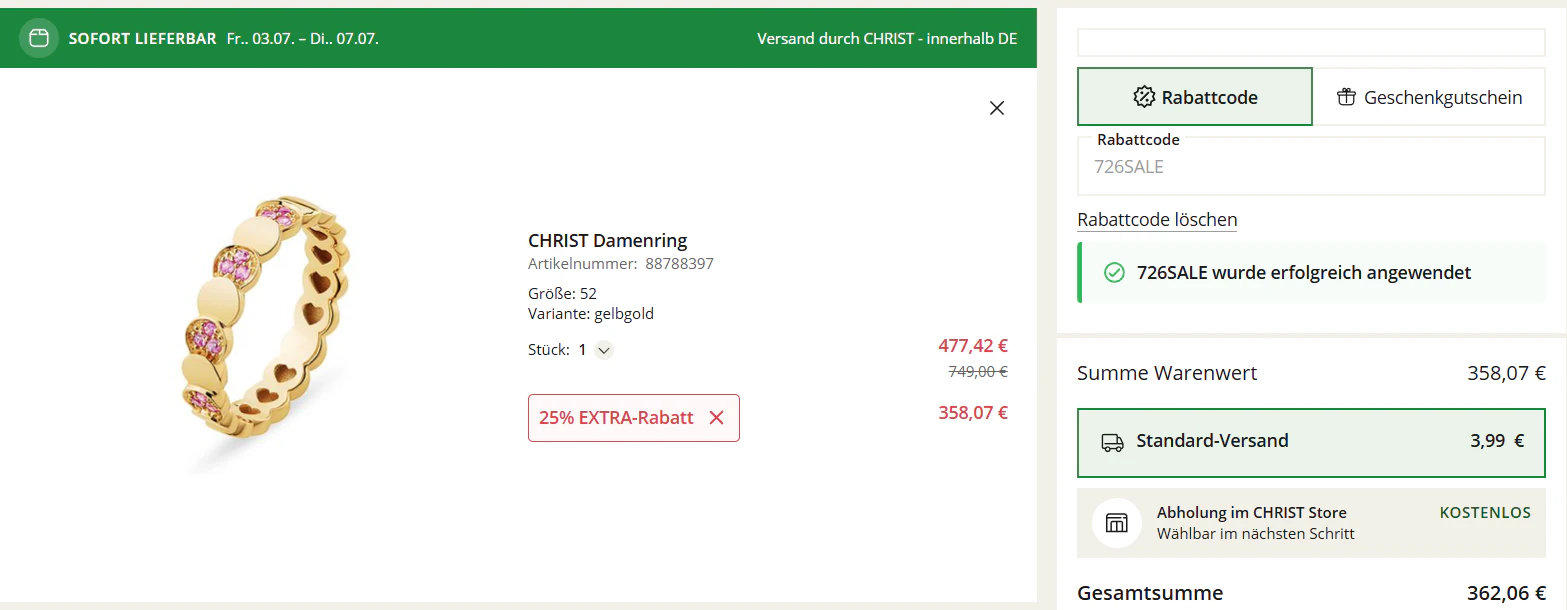The width and height of the screenshot is (1567, 610).
Task: Click the empty field above Rabattcode tab
Action: [1311, 42]
